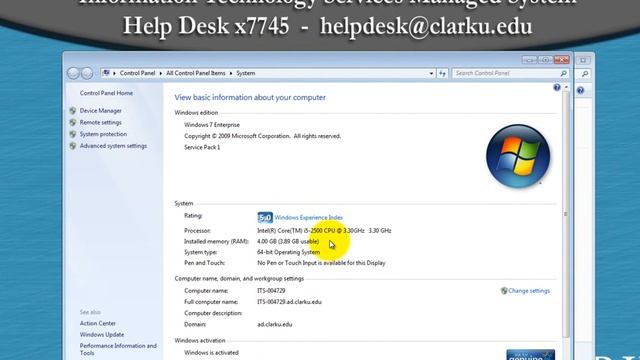
Task: Open the Remote settings link
Action: tap(100, 122)
